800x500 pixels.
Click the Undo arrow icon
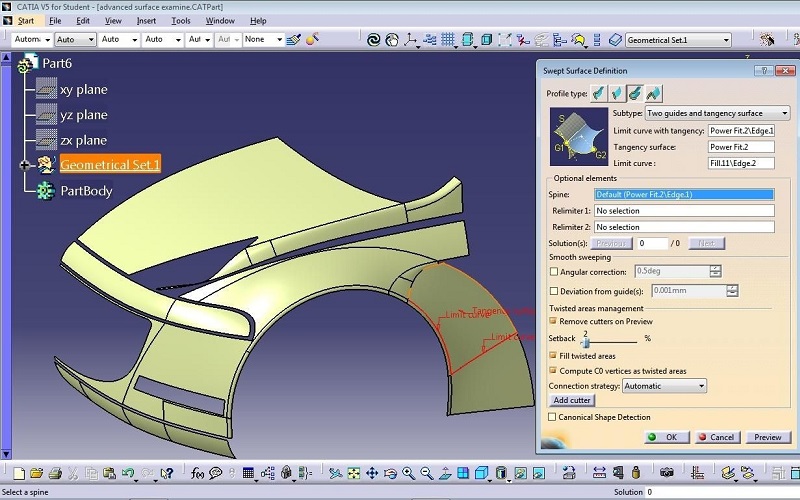point(128,473)
